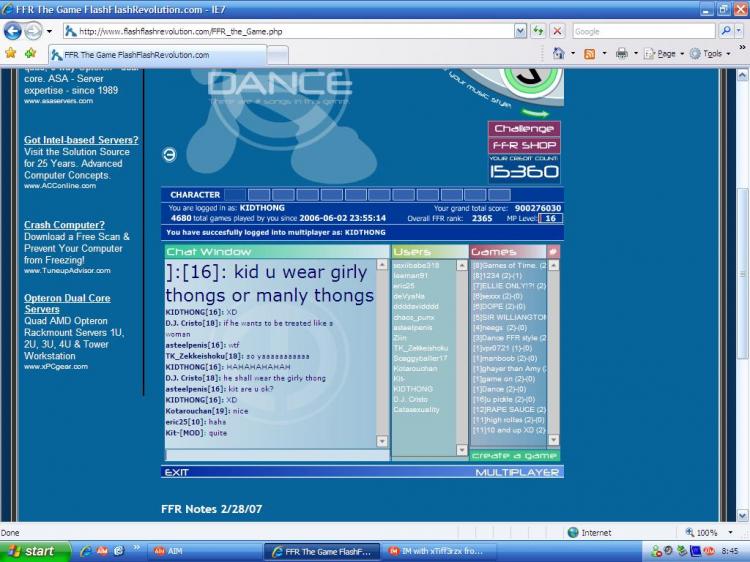Click the round arrow icon beside the mascot
This screenshot has height=562, width=750.
click(169, 154)
